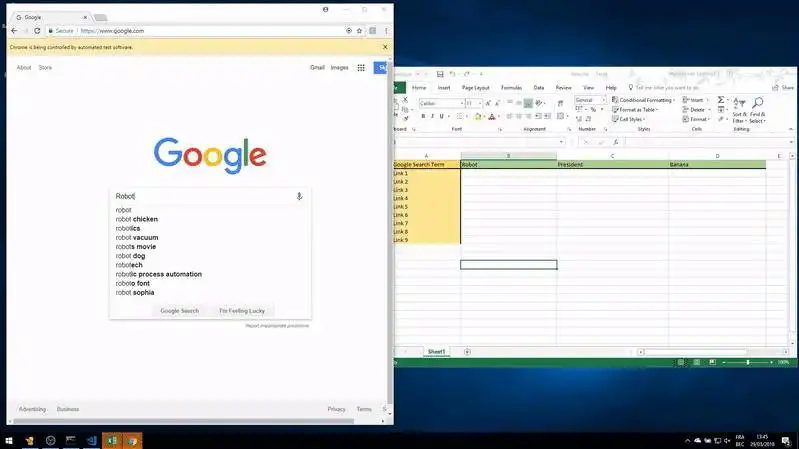Screen dimensions: 799x449
Task: Select the Sheet1 worksheet tab
Action: (x=436, y=352)
